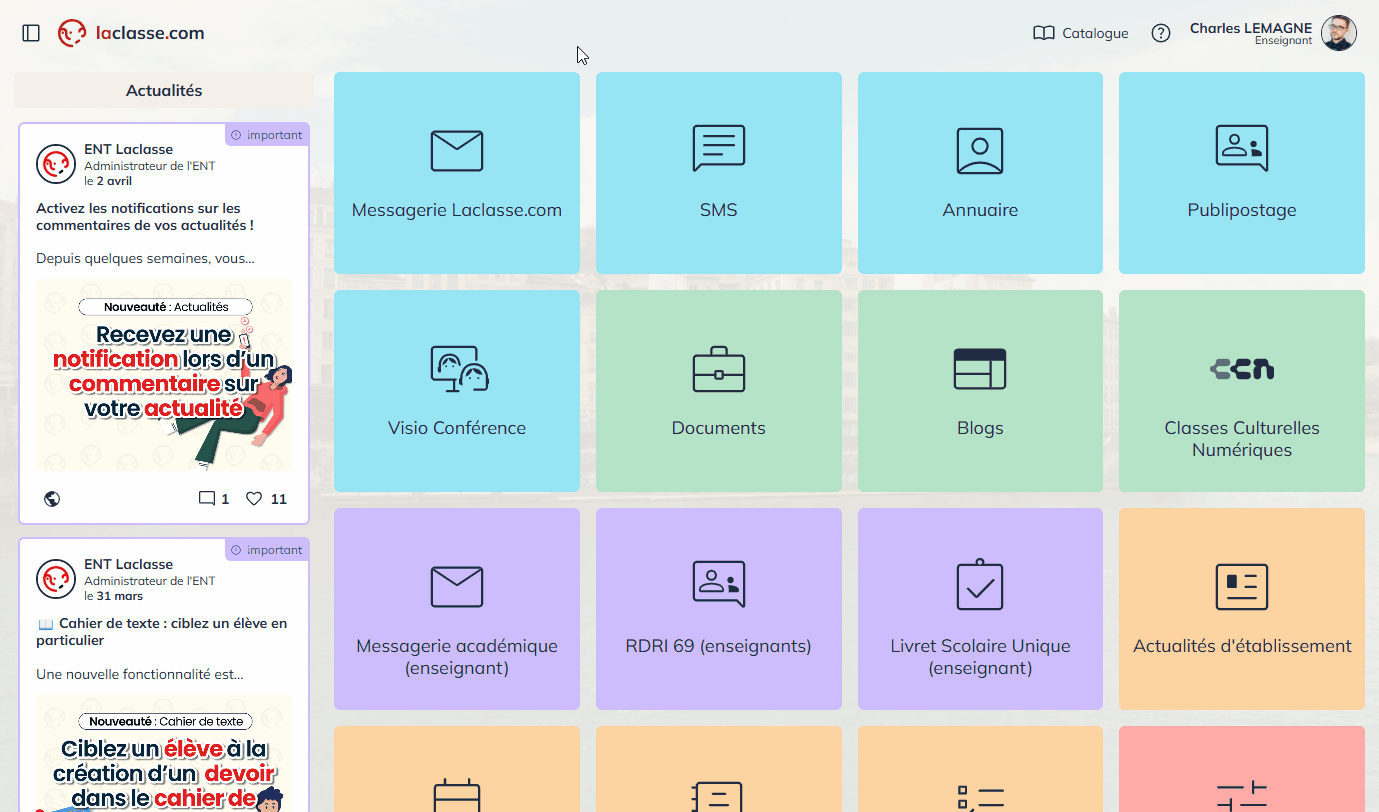Open the Messagerie Laclasse.com envelope icon
The height and width of the screenshot is (812, 1379).
click(x=457, y=151)
